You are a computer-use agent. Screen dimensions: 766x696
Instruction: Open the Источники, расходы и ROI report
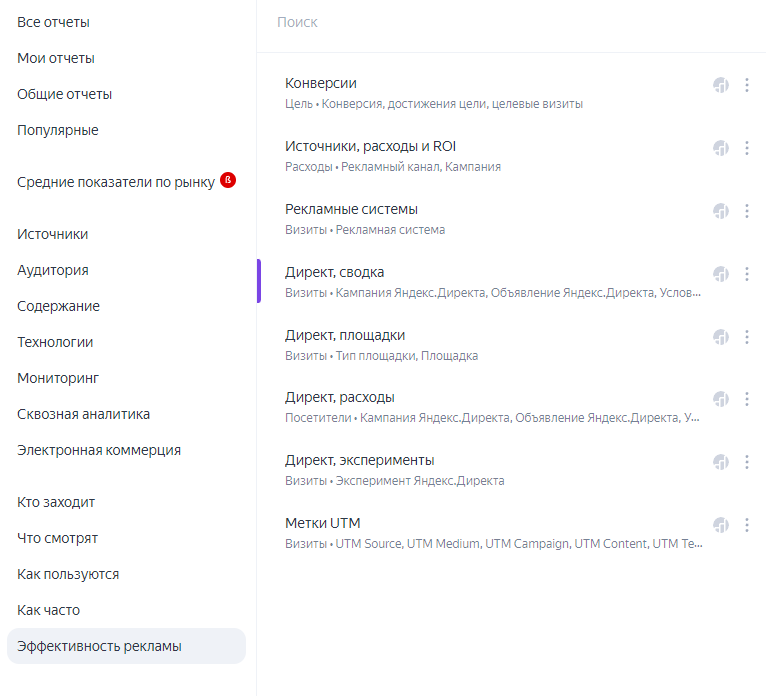[370, 146]
